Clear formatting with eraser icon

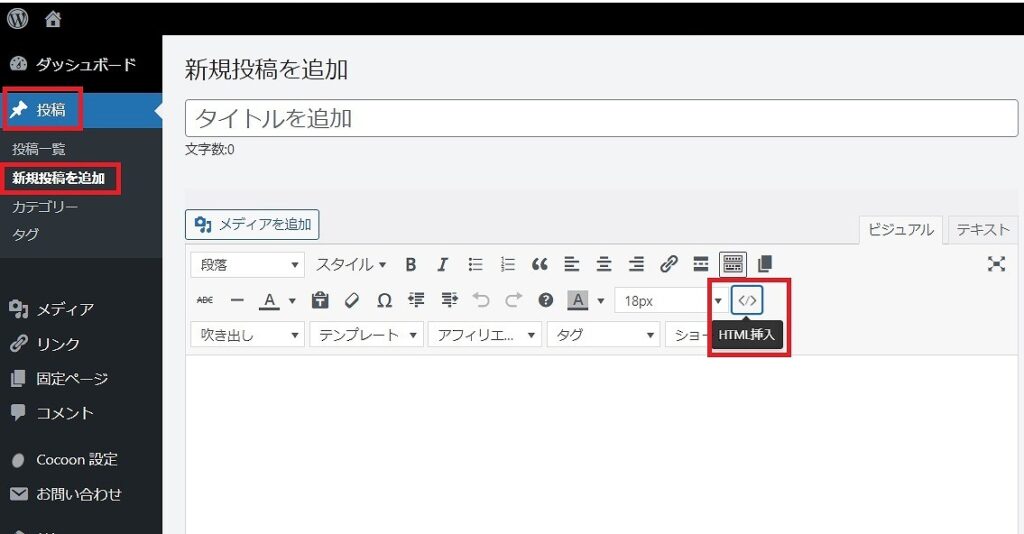[x=352, y=300]
